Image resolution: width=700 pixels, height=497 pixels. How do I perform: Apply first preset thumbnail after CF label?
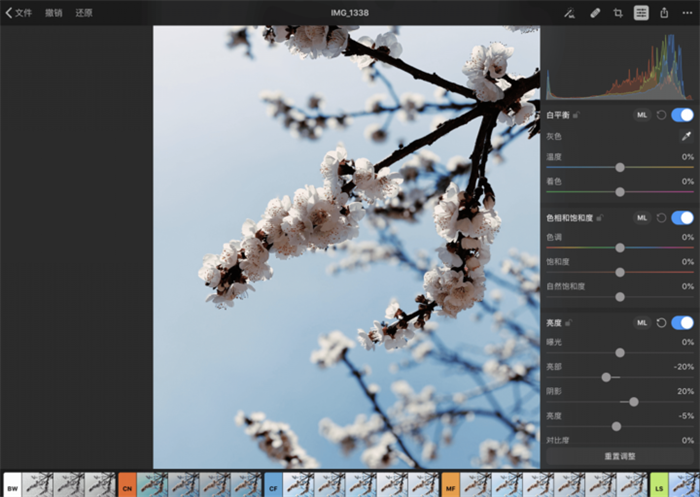298,486
